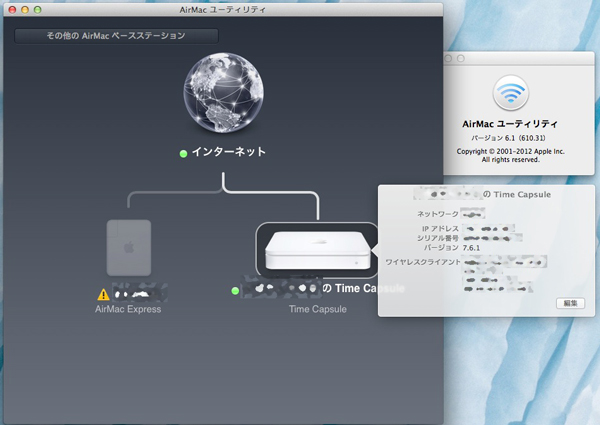The height and width of the screenshot is (425, 600).
Task: Click the green status dot beside Time Capsule name
Action: point(235,291)
